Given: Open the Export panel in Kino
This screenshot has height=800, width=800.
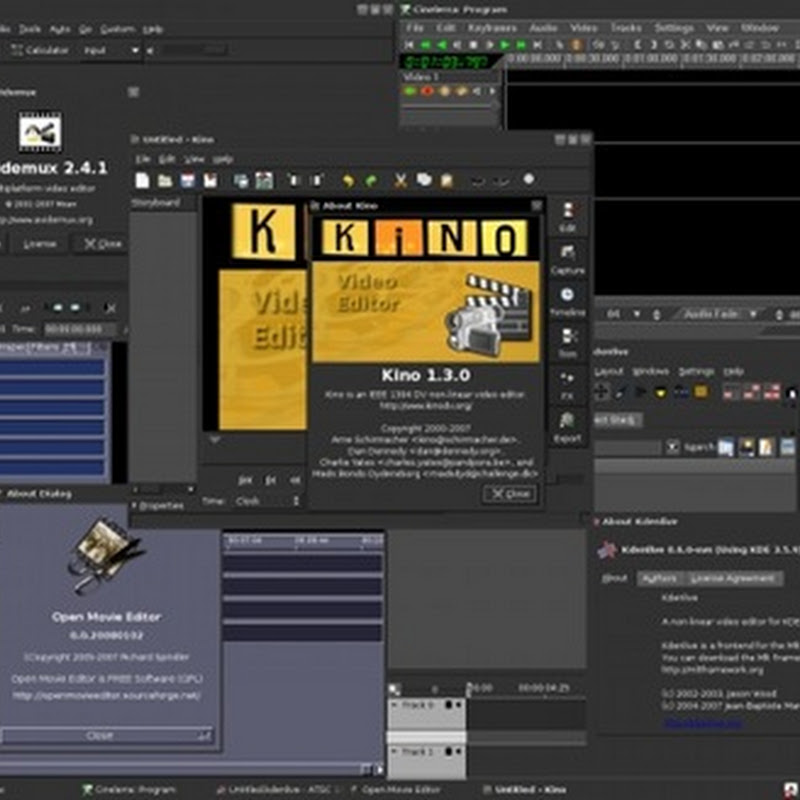Looking at the screenshot, I should coord(568,427).
